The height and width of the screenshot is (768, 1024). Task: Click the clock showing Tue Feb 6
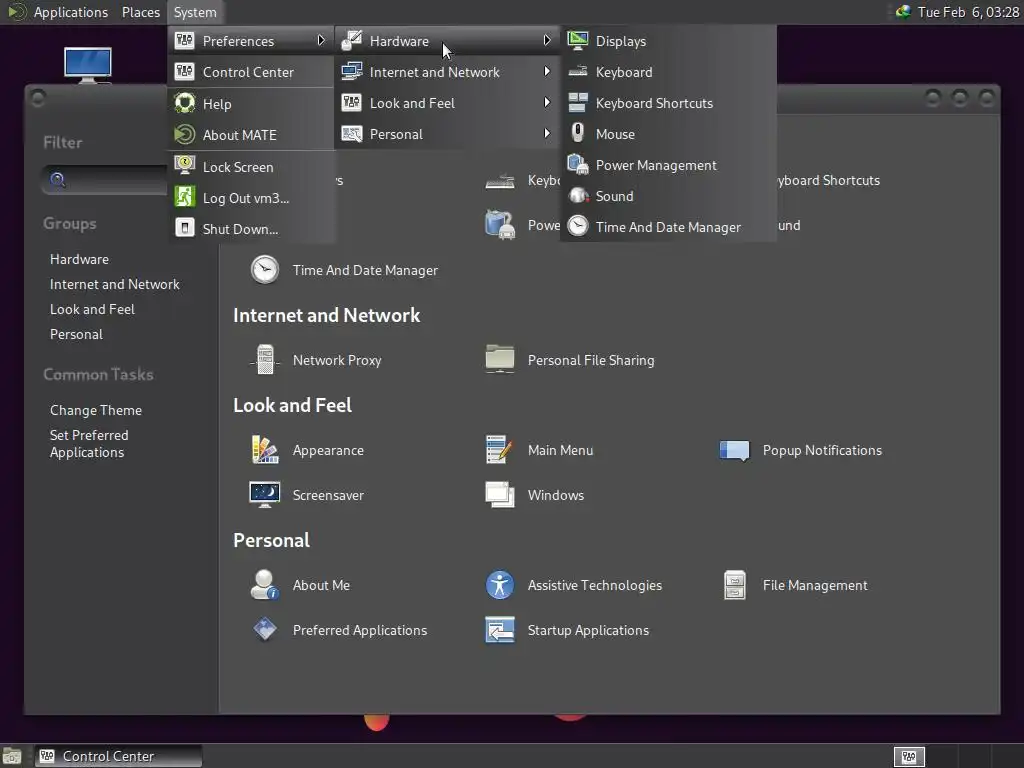pos(968,12)
